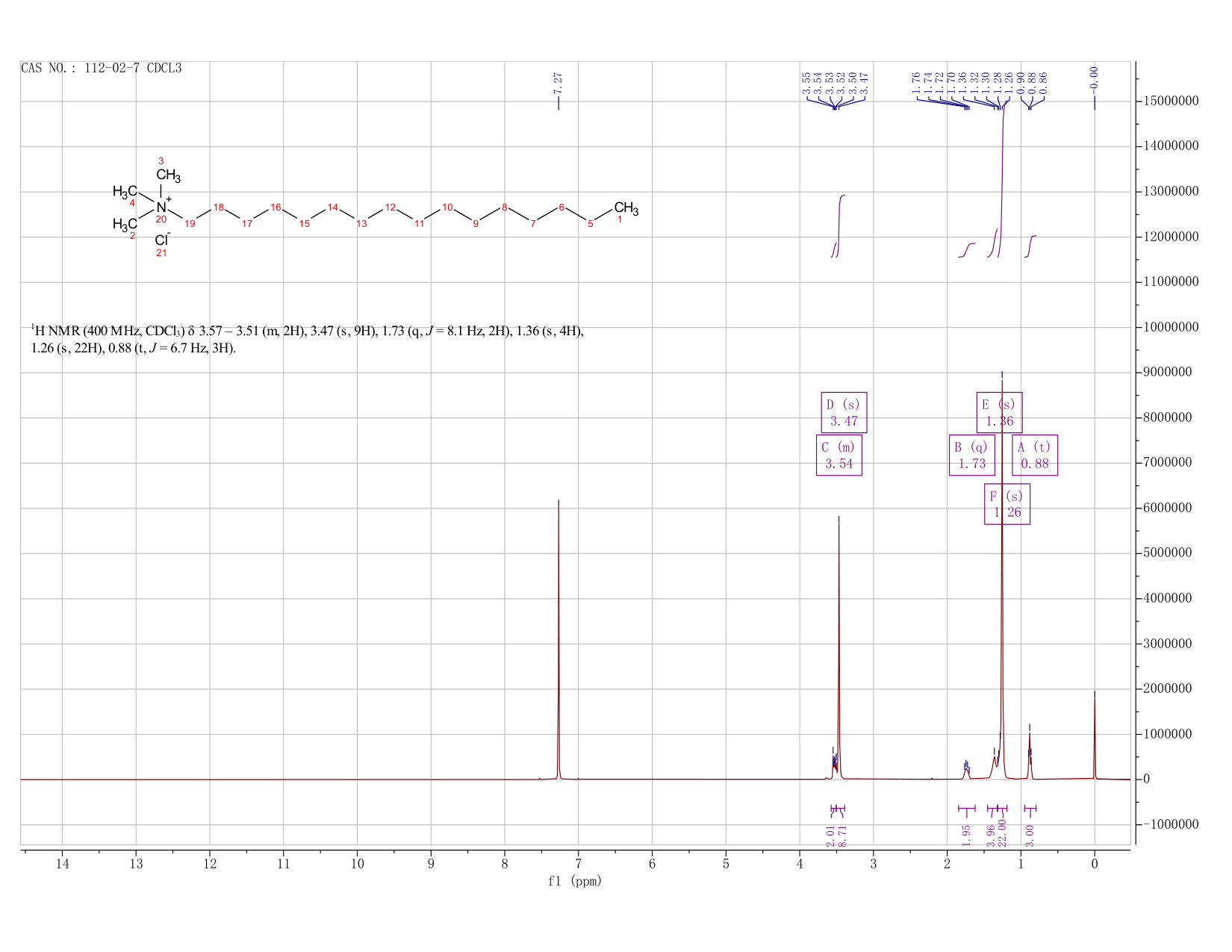This screenshot has width=1232, height=952.
Task: Select multiplet box C (m) 3.54
Action: coord(839,455)
